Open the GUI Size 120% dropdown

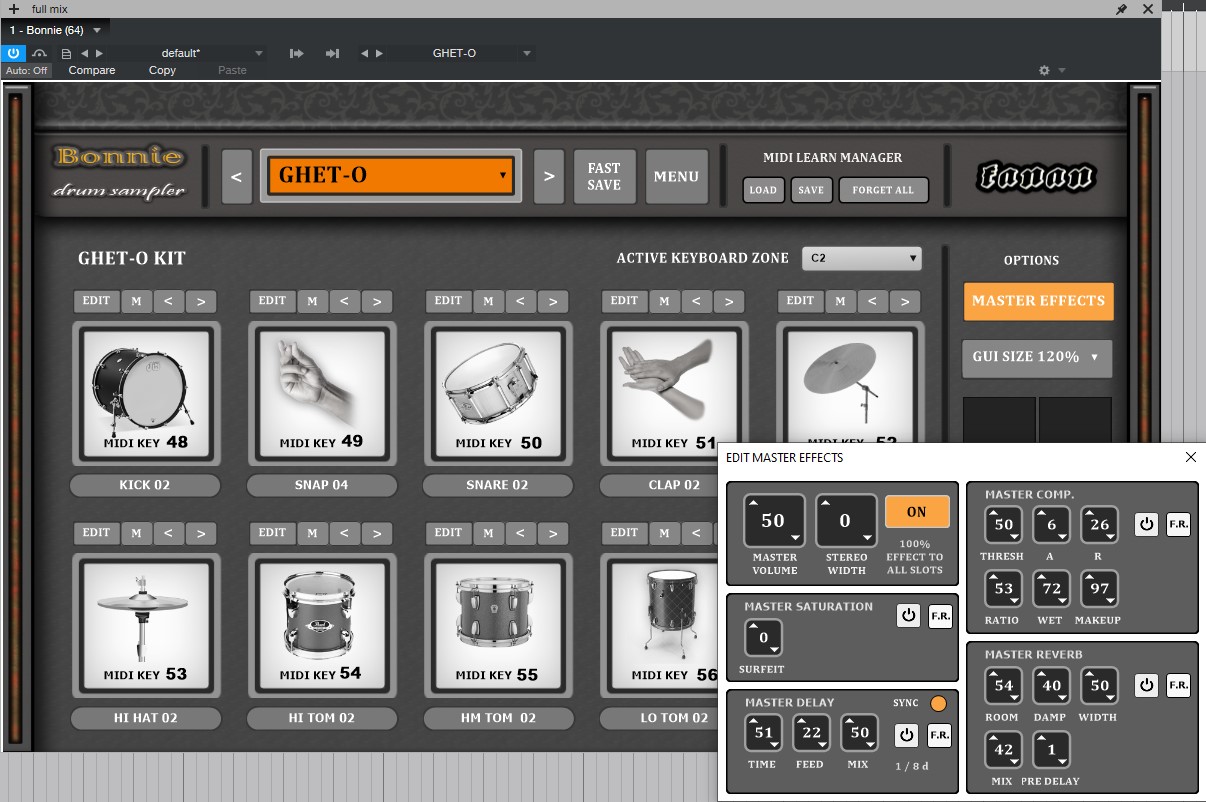coord(1036,357)
